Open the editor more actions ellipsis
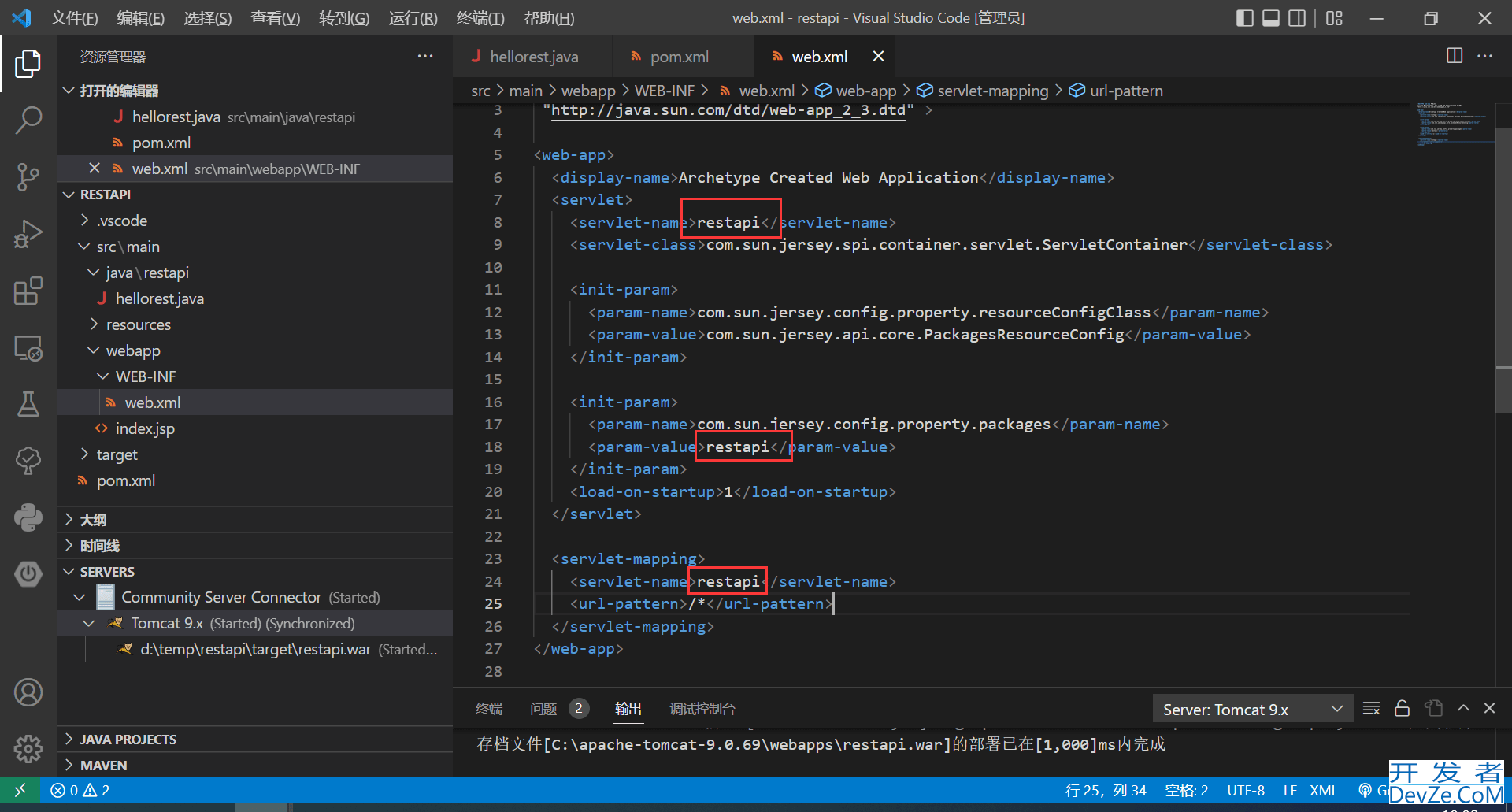Viewport: 1512px width, 812px height. tap(1484, 56)
